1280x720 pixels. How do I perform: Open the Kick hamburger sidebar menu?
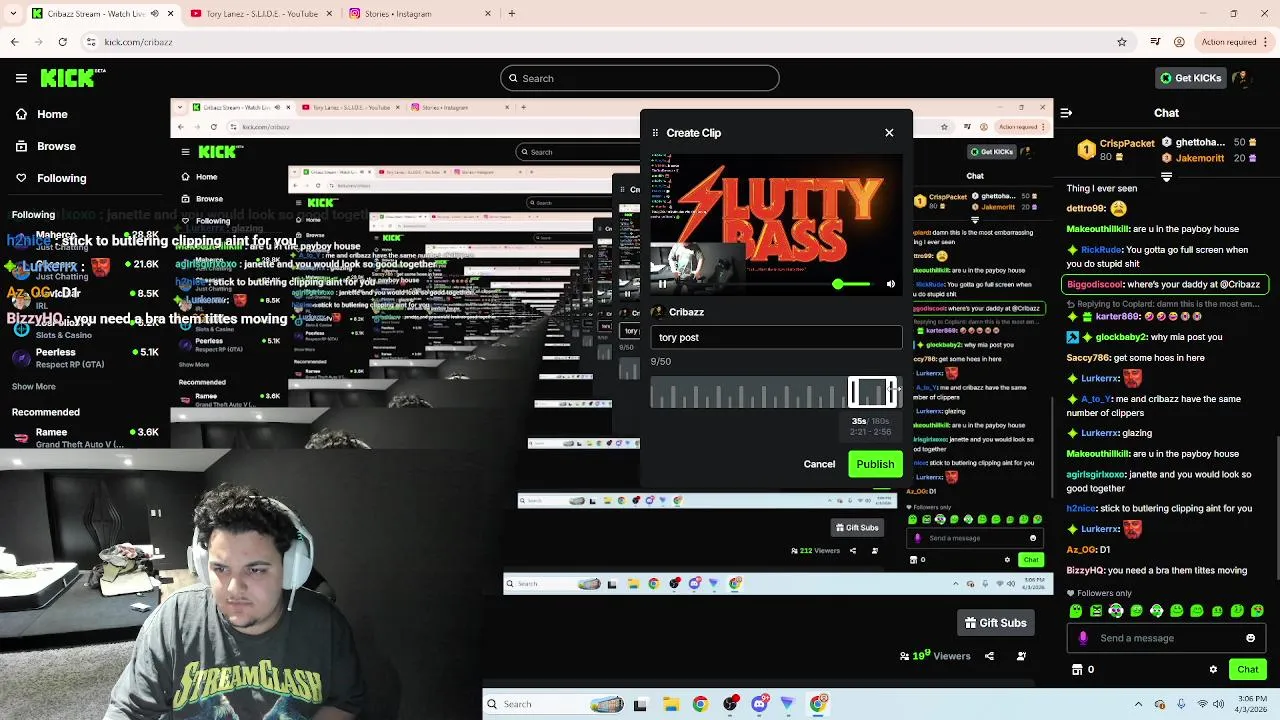tap(21, 78)
